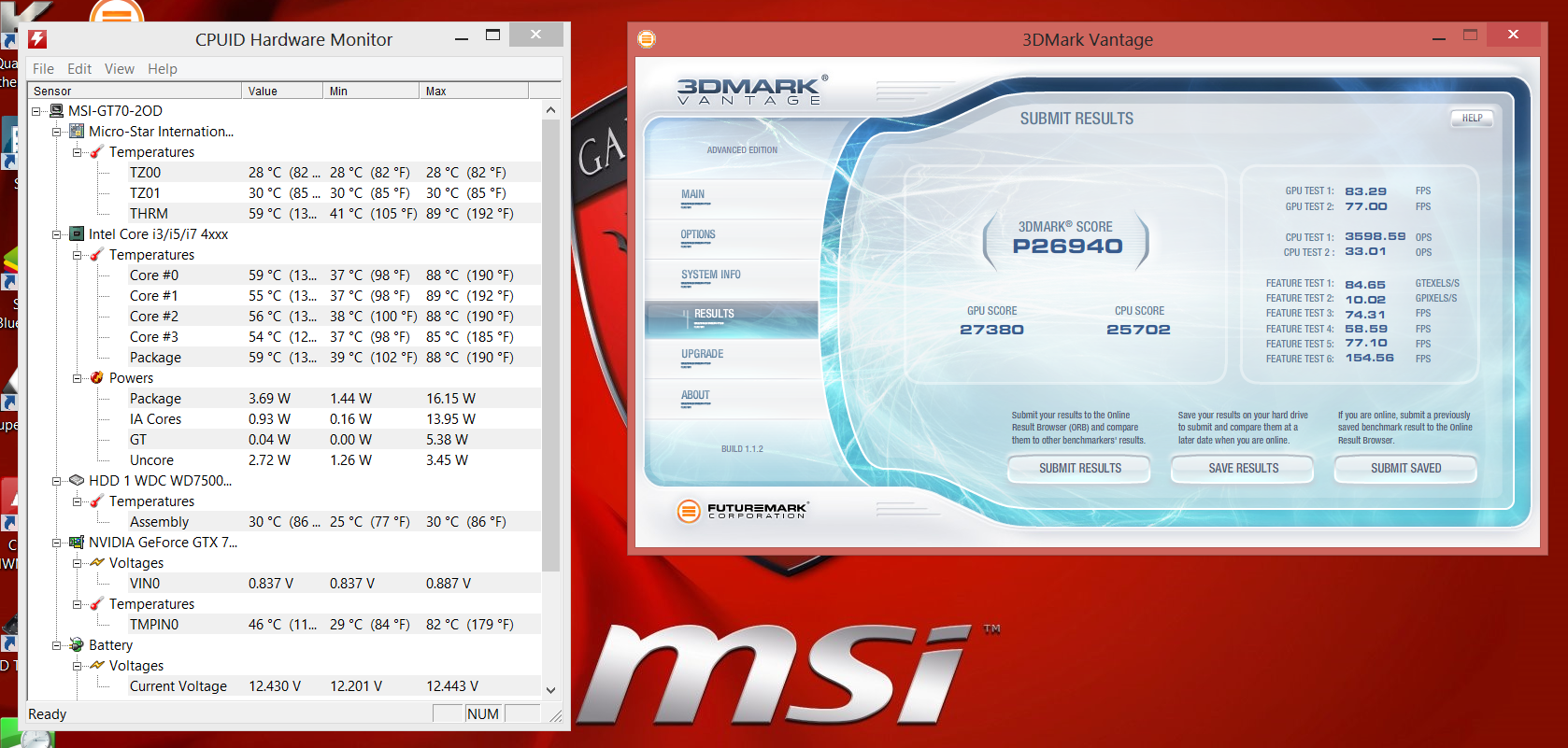Click the Micro-Star mainboard icon
1568x748 pixels.
[77, 132]
